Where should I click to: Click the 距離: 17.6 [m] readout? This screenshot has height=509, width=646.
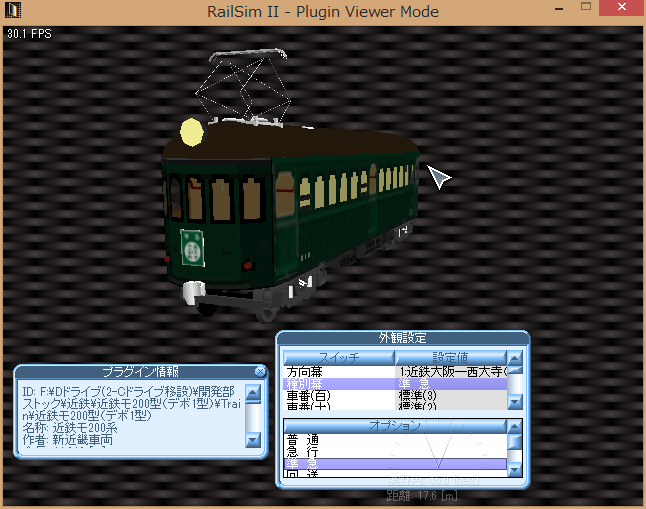point(422,496)
